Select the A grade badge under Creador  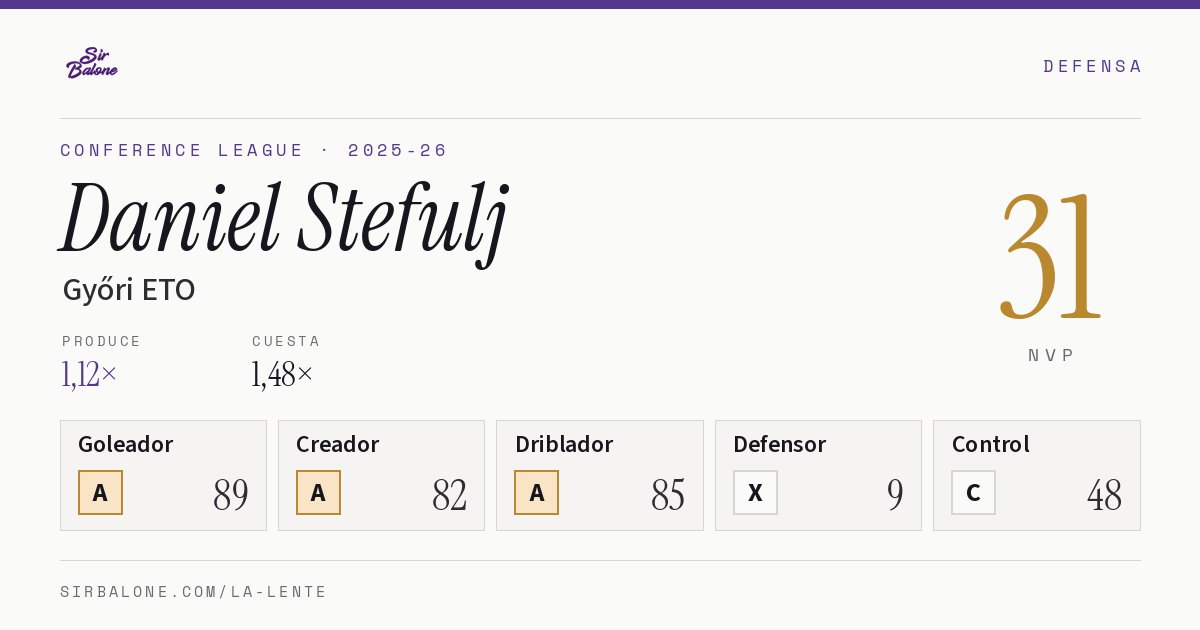[318, 492]
